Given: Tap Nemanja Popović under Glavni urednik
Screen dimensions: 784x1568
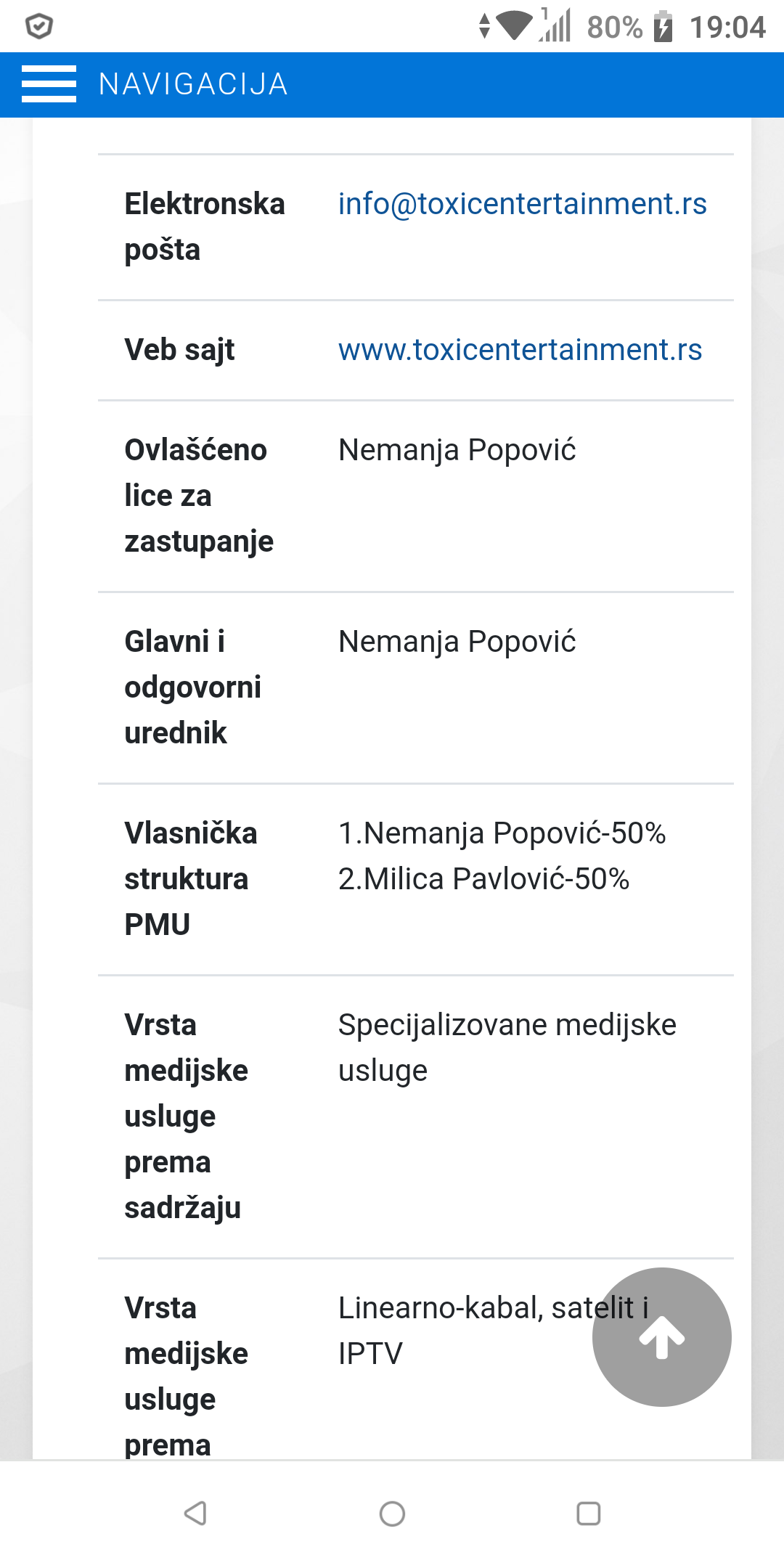Looking at the screenshot, I should (x=457, y=642).
